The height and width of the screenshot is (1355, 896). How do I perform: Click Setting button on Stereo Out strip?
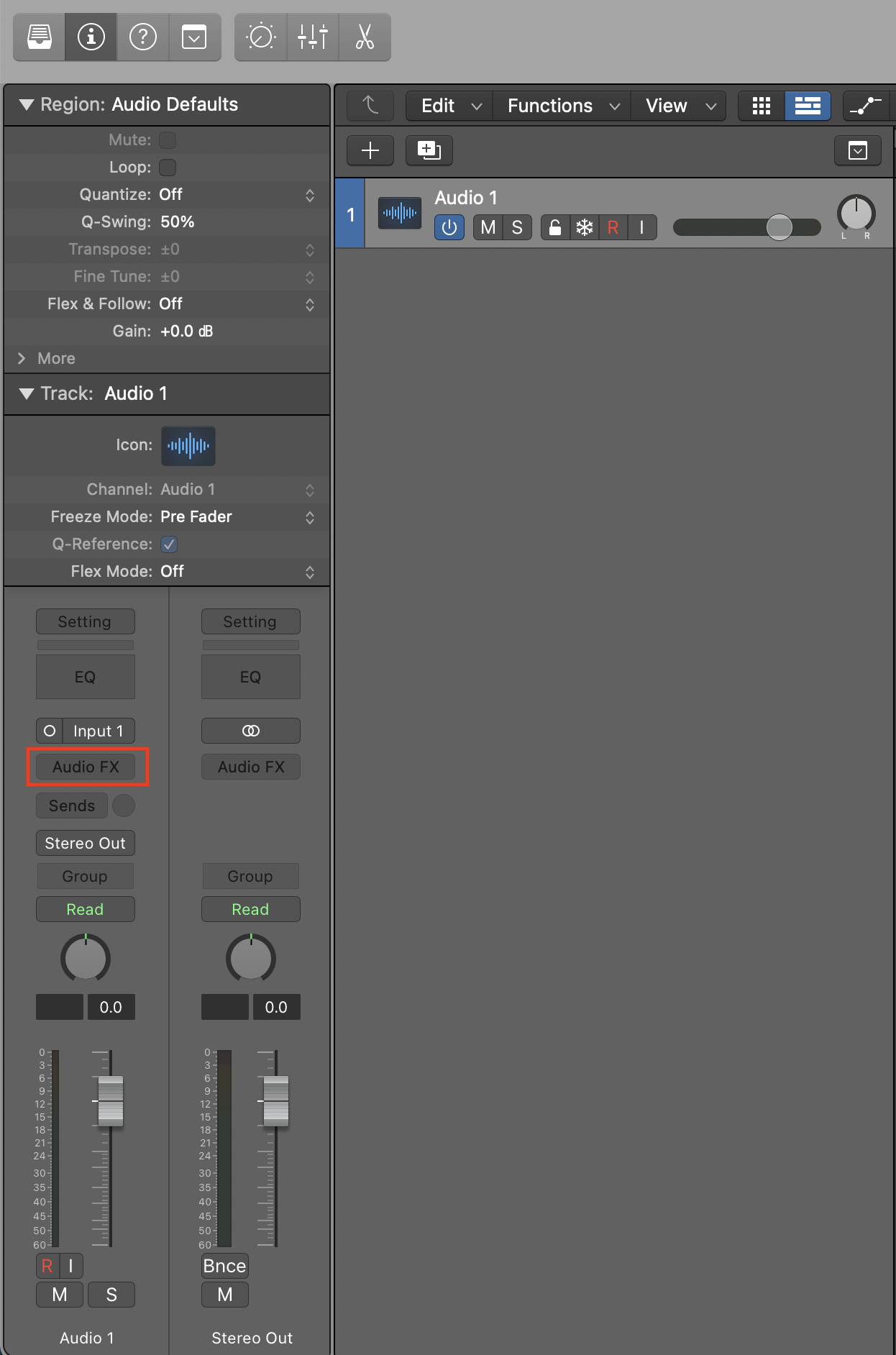pyautogui.click(x=250, y=621)
